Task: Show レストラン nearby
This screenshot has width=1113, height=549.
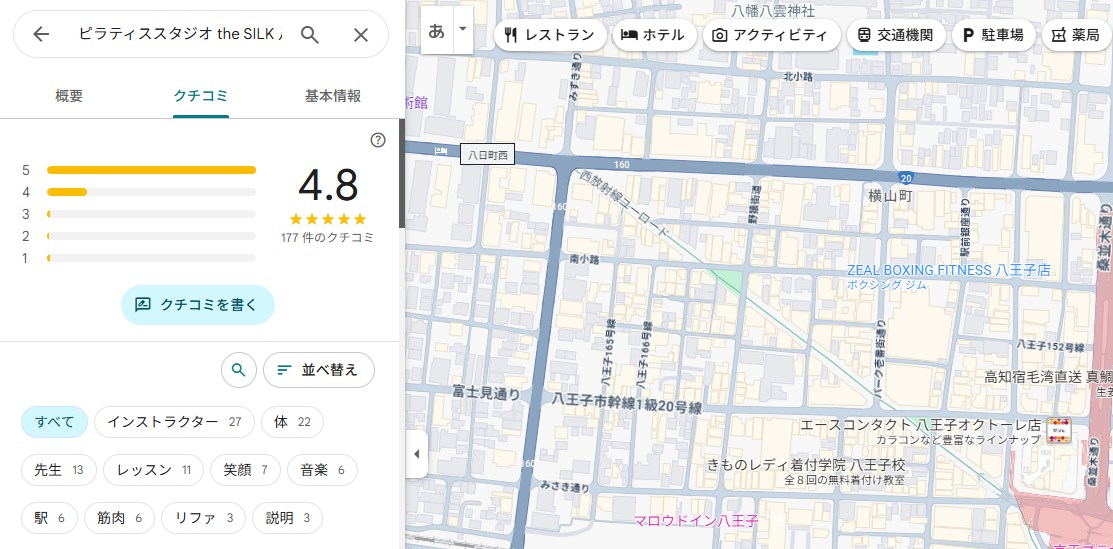Action: click(x=549, y=35)
